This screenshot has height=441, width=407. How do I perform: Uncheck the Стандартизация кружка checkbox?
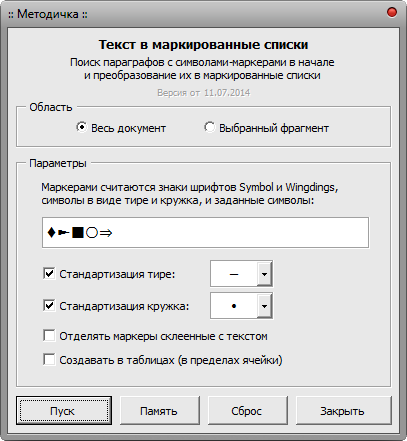pos(49,305)
